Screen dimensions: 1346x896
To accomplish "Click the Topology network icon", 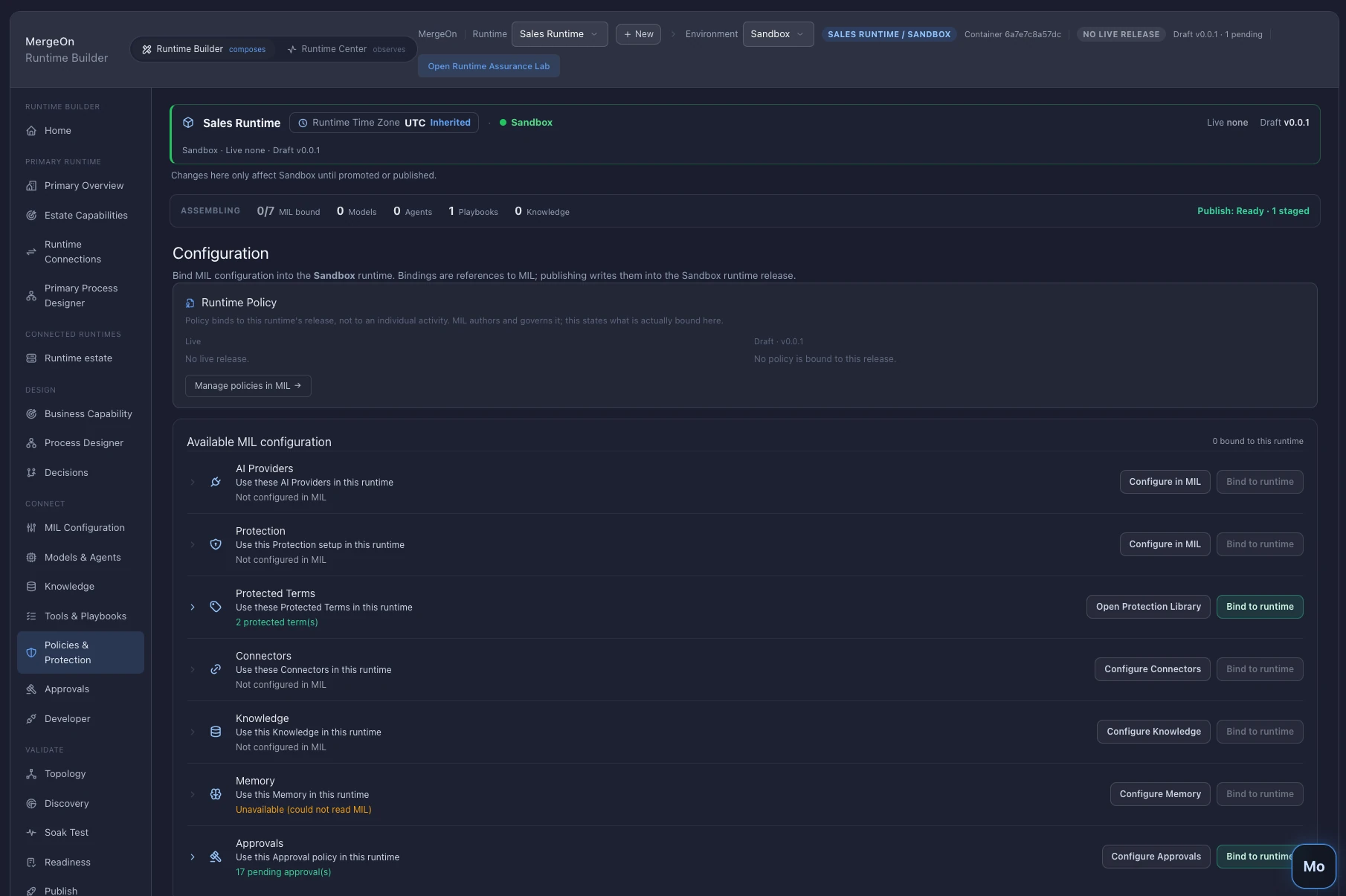I will 31,774.
